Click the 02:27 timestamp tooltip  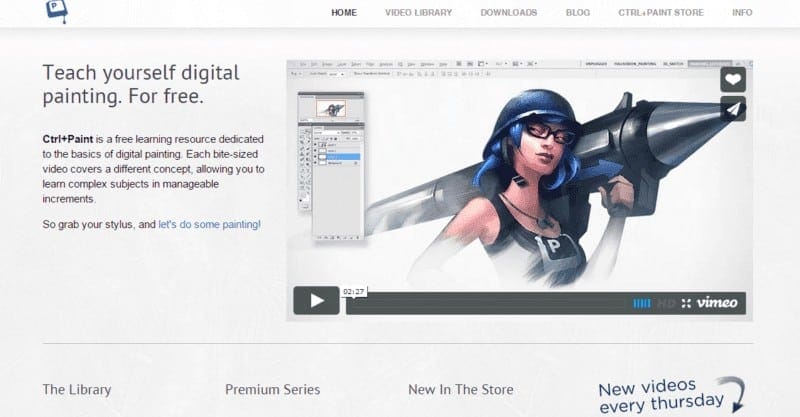[354, 292]
